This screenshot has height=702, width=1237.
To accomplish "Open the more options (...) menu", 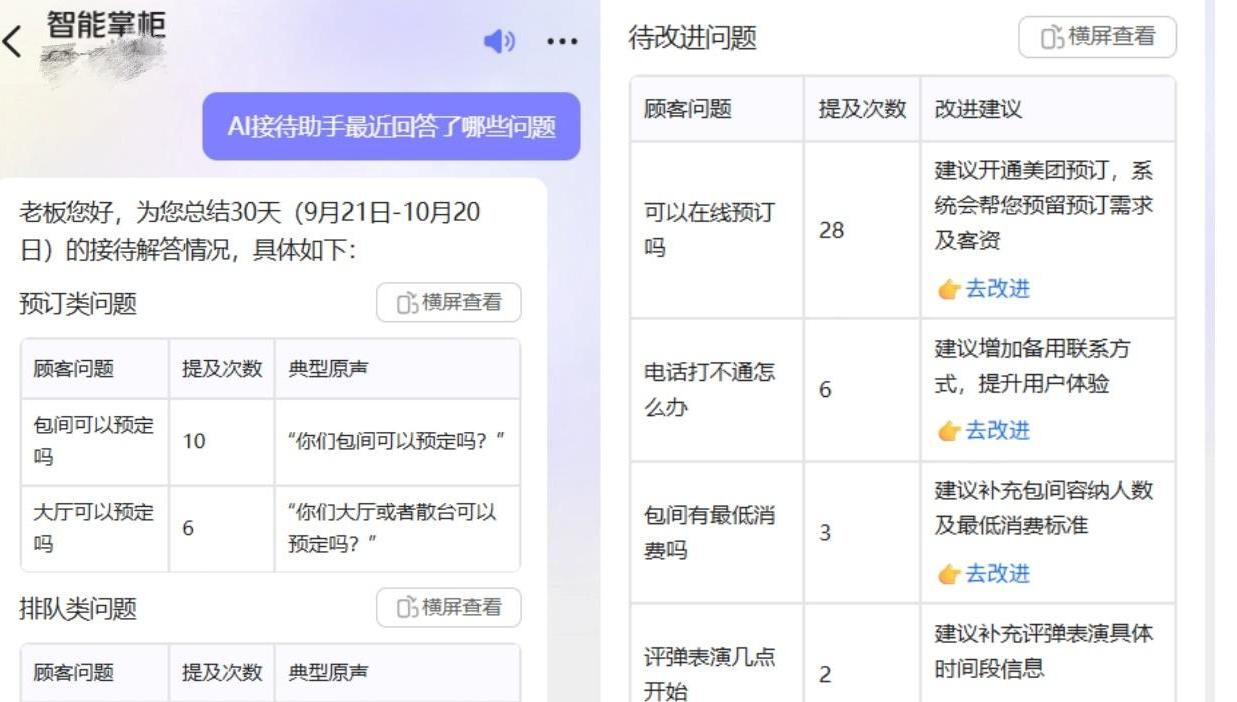I will [x=561, y=41].
